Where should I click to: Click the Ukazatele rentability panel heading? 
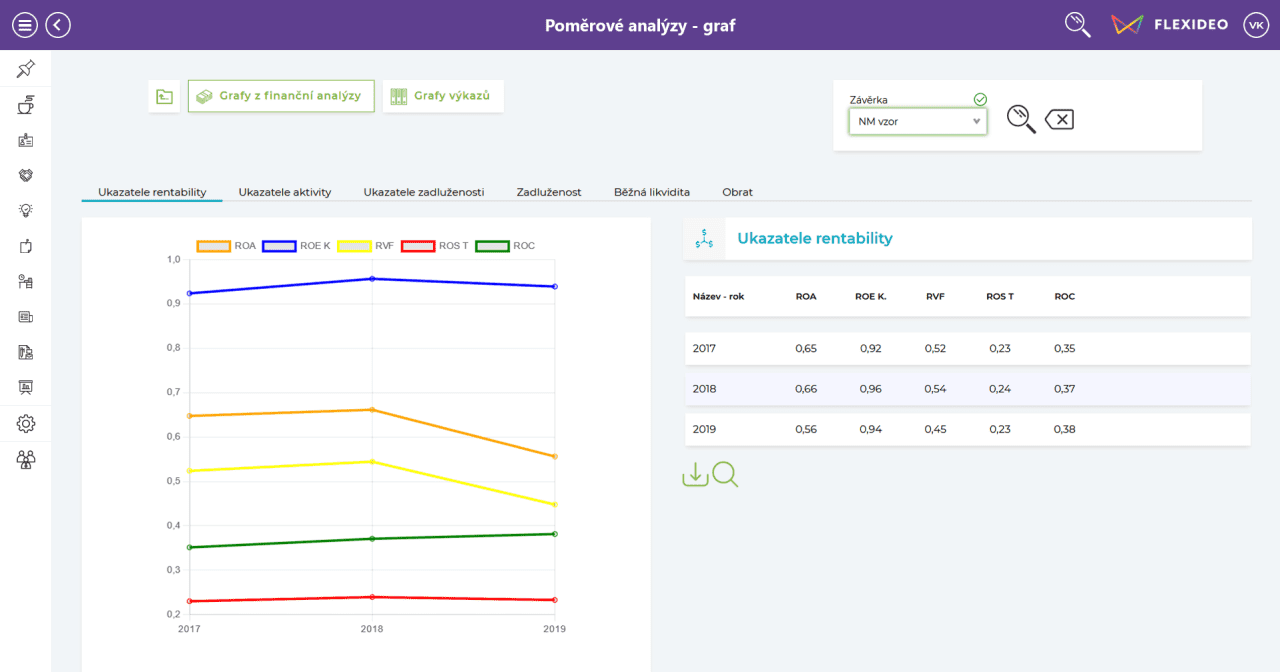click(815, 238)
